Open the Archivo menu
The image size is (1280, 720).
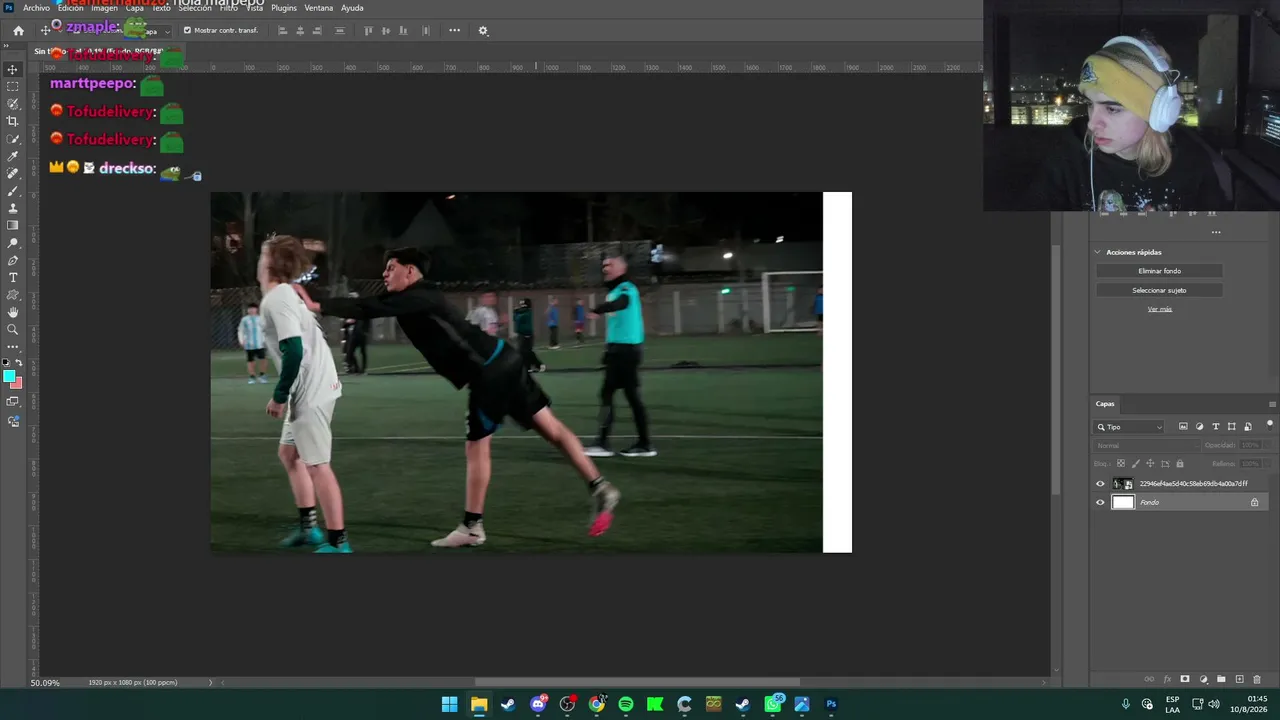[x=36, y=8]
